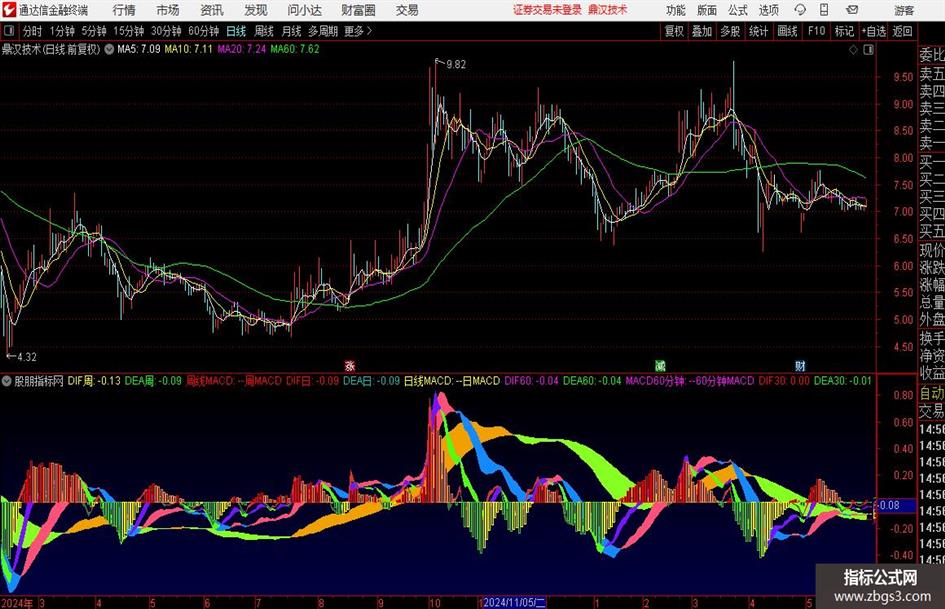The image size is (945, 609).
Task: Open the 行情 menu
Action: click(124, 10)
